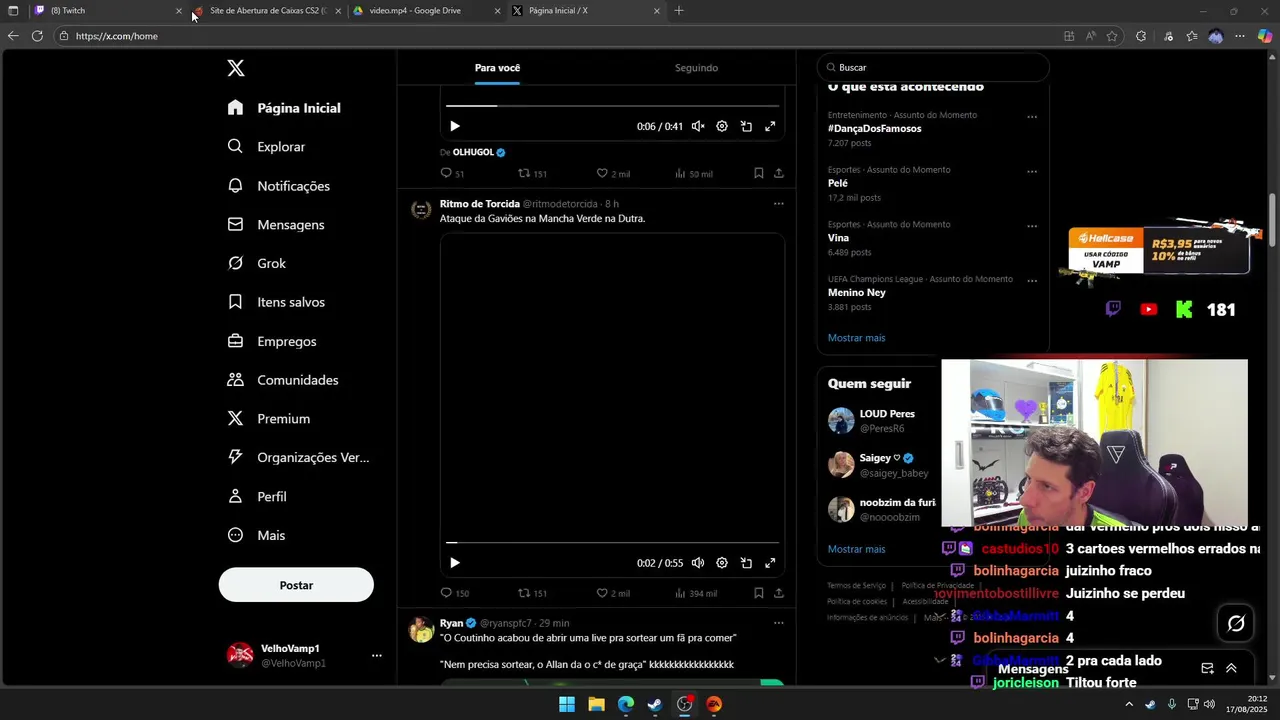
Task: Open the Mais menu in sidebar
Action: 256,535
